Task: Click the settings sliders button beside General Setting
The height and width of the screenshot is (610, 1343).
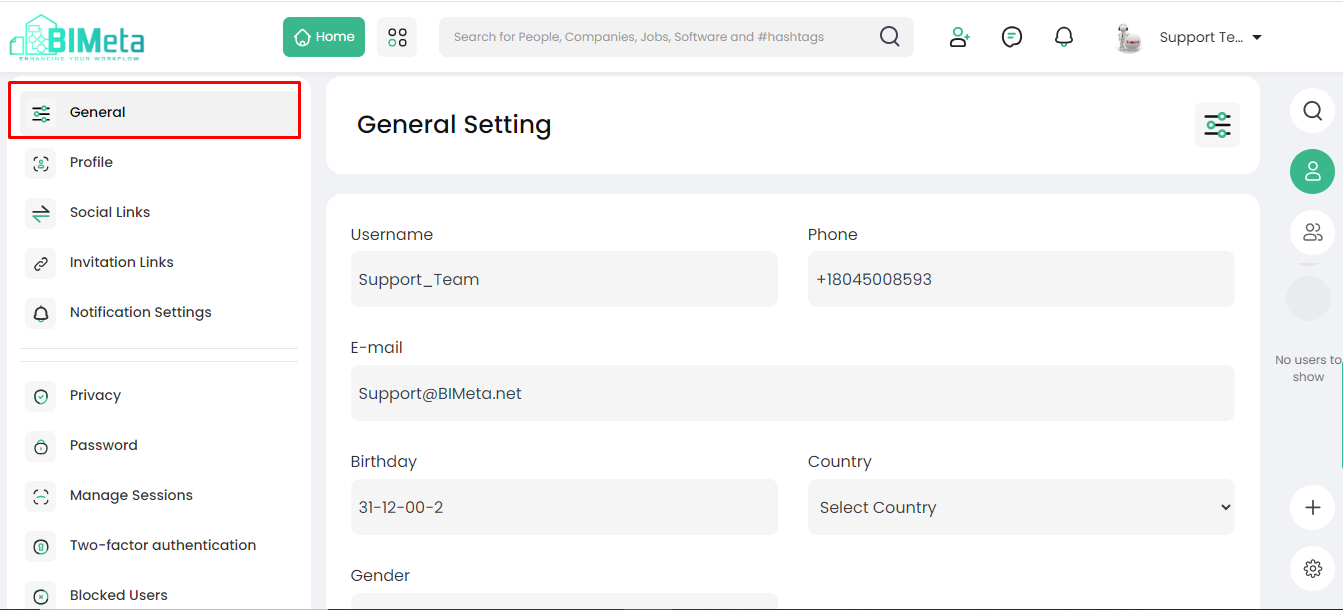Action: [x=1217, y=125]
